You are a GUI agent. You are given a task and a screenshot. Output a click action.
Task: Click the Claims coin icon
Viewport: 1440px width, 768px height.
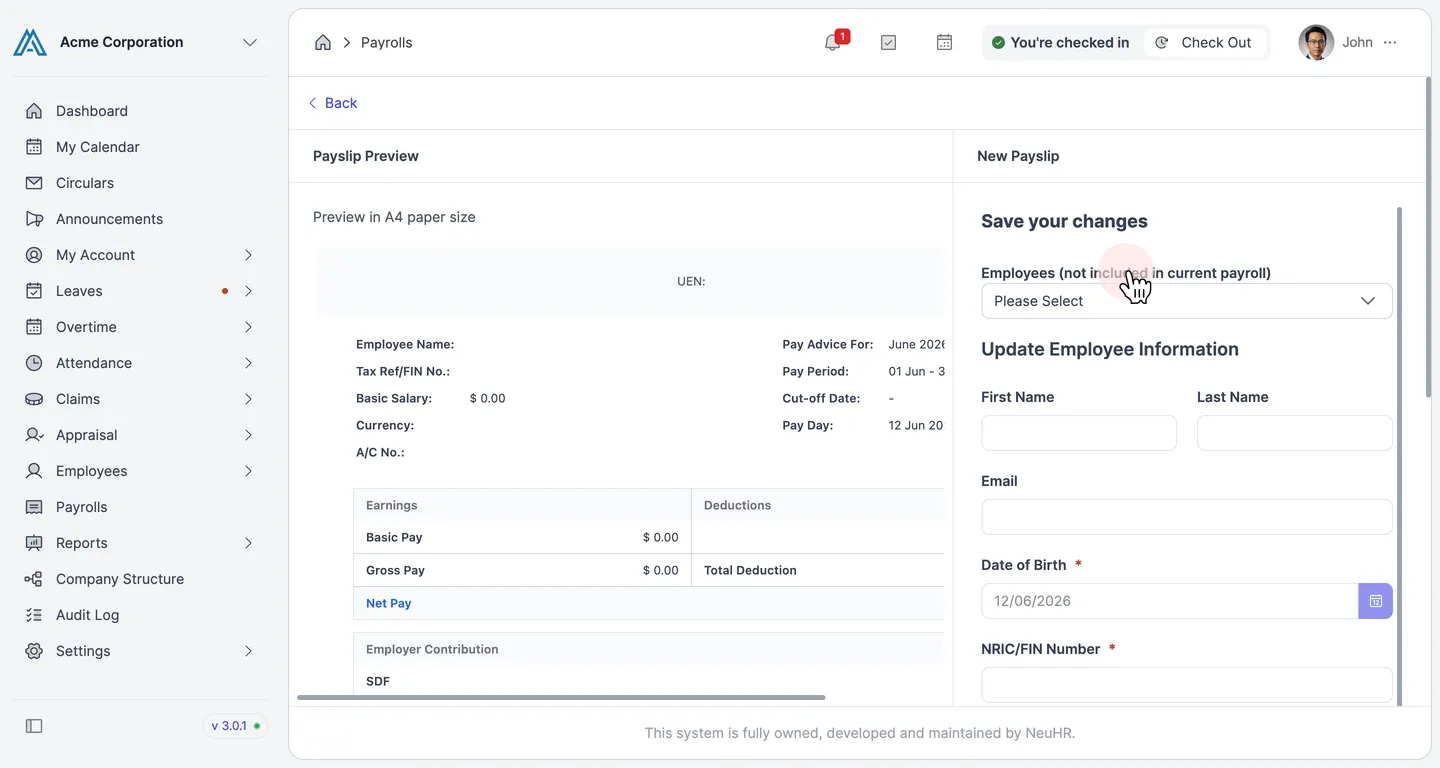(x=34, y=399)
